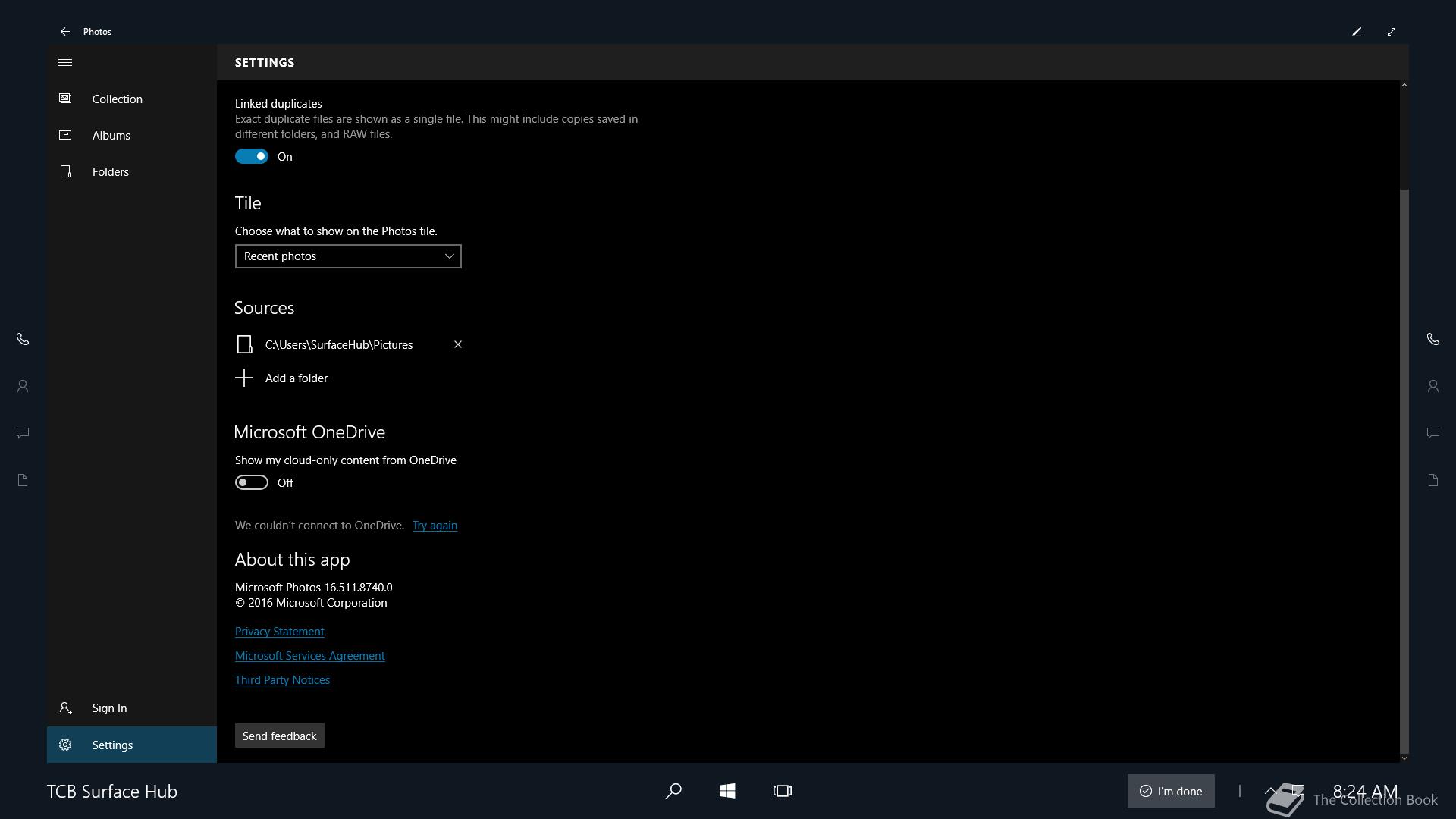Screen dimensions: 1456x819
Task: Go back using the Photos back arrow
Action: [65, 31]
